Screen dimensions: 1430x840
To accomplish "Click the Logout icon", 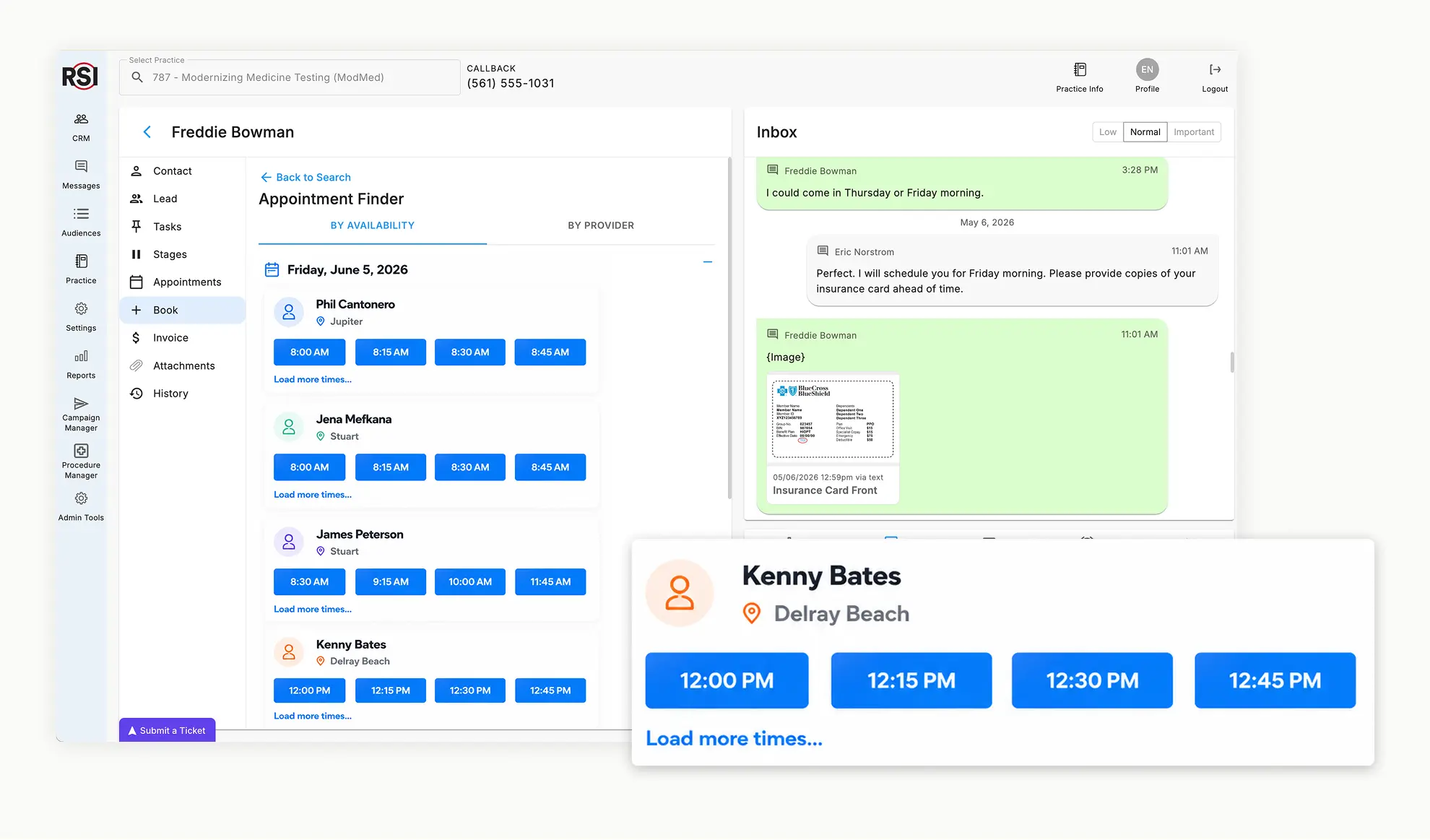I will [1215, 69].
